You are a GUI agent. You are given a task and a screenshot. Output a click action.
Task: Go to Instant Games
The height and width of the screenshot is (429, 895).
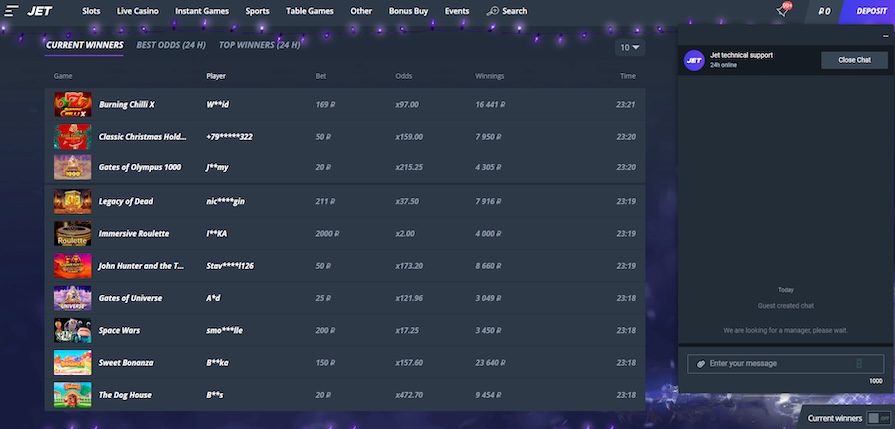click(202, 11)
